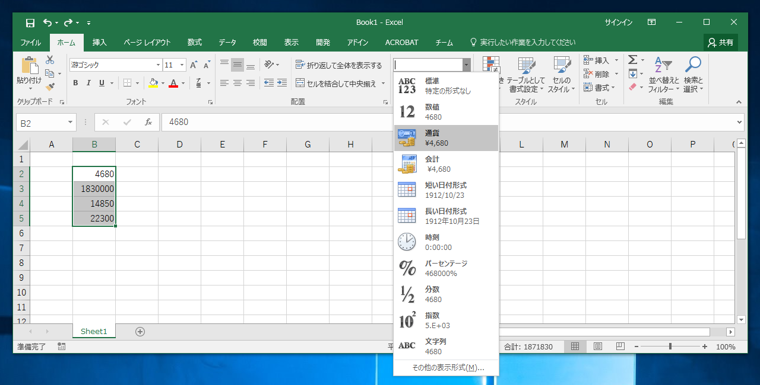Toggle align text right

[x=250, y=83]
